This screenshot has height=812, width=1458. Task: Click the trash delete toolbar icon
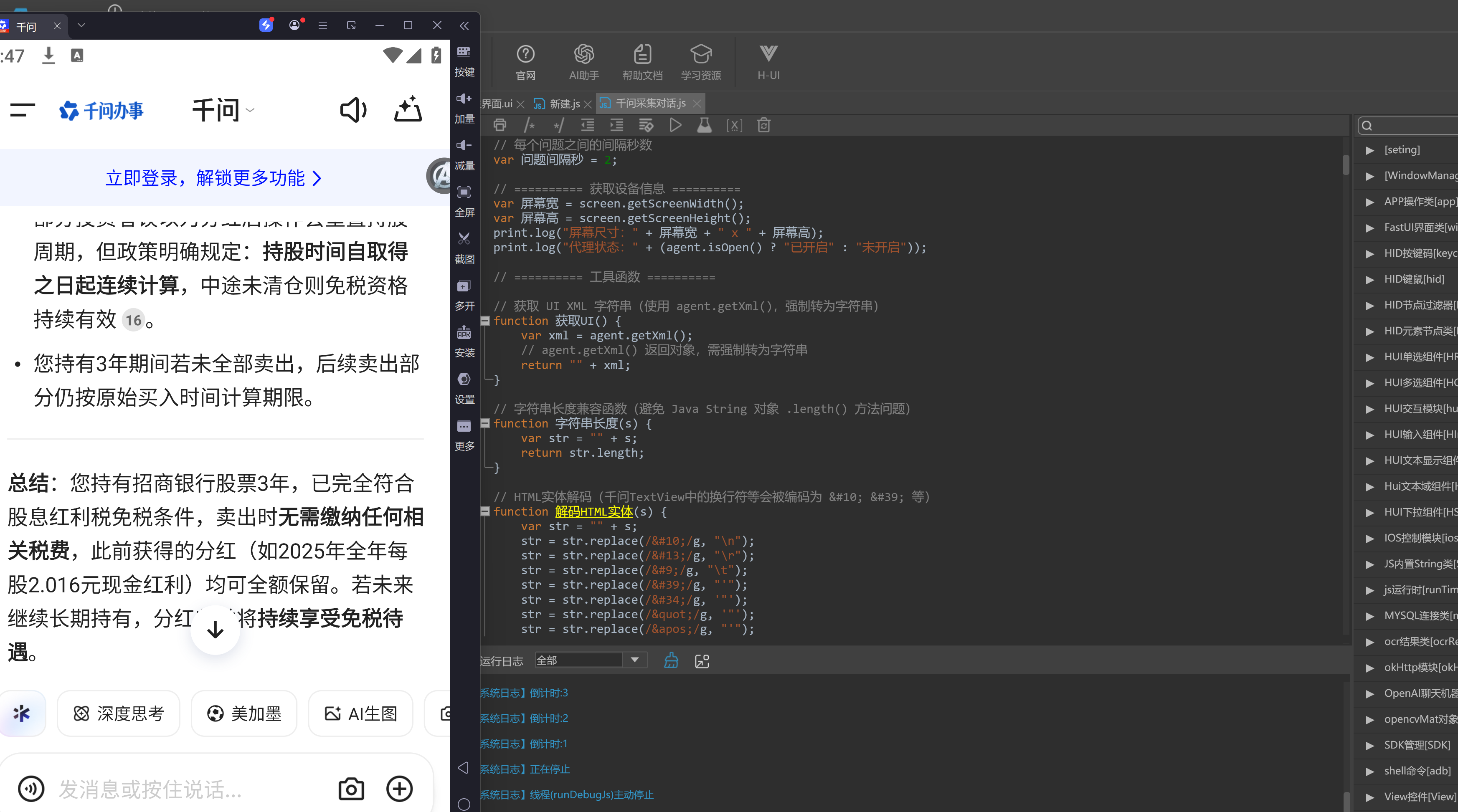pyautogui.click(x=763, y=125)
